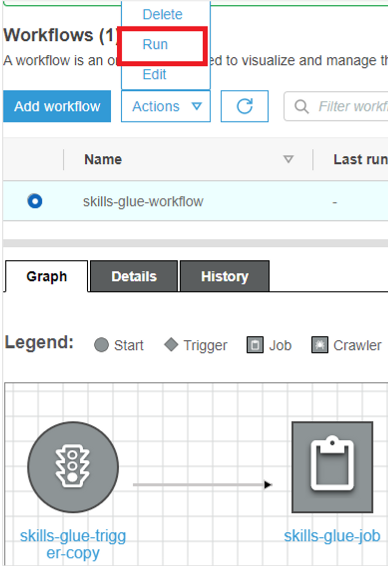Click the skills-glue-workflow name text
This screenshot has height=570, width=388.
pyautogui.click(x=143, y=201)
